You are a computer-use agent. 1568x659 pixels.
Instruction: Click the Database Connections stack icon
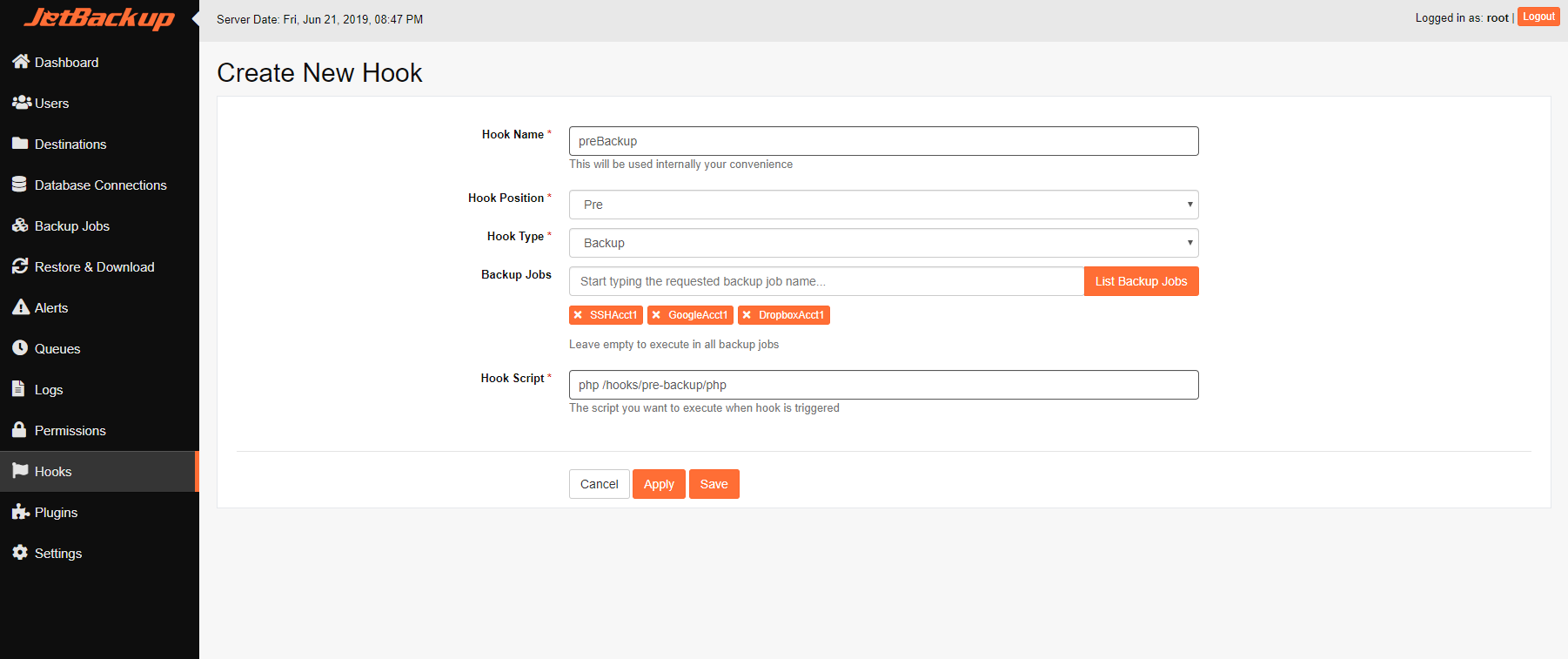pos(19,185)
